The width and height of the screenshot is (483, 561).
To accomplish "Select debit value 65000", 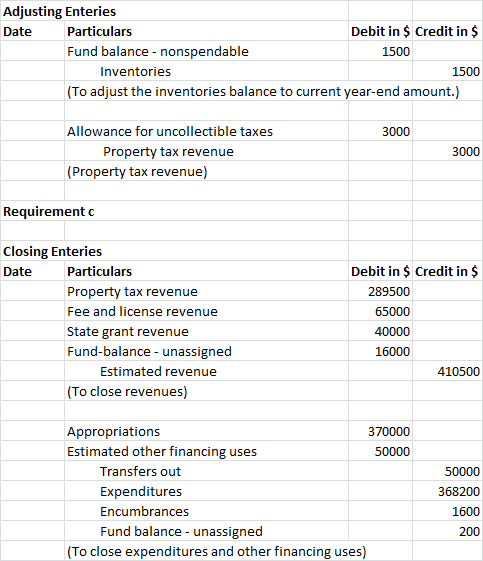I will click(392, 312).
